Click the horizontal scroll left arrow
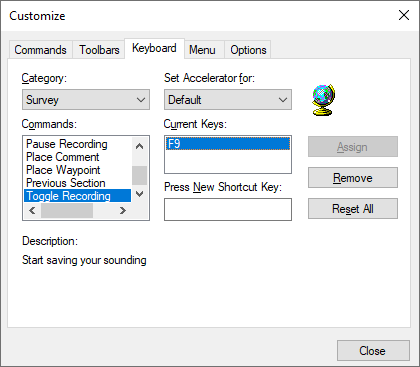 [32, 210]
